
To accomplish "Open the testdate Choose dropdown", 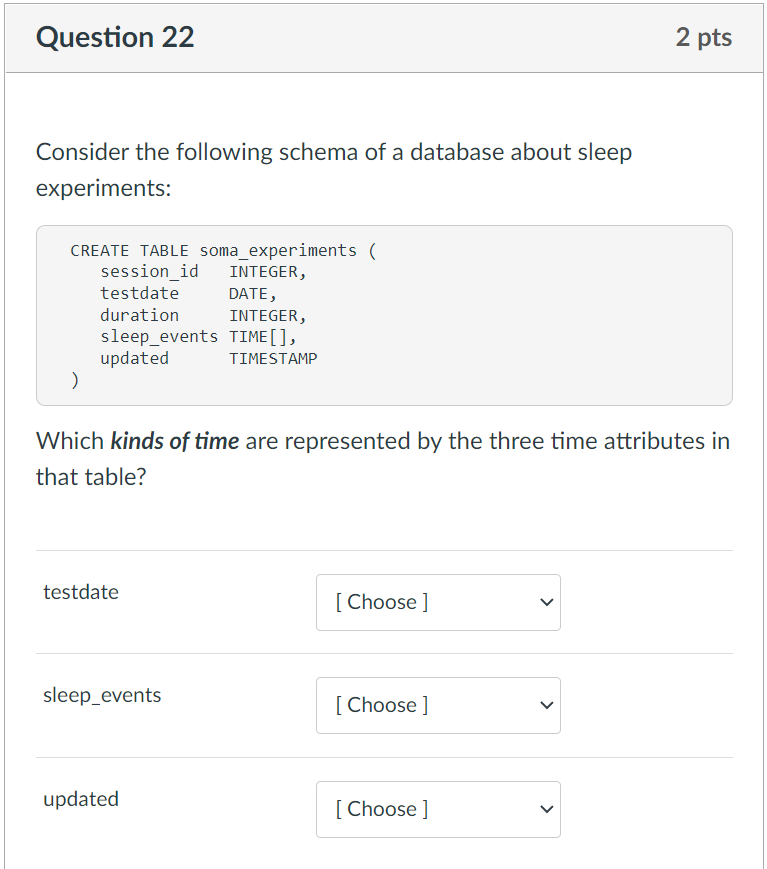I will pos(438,602).
